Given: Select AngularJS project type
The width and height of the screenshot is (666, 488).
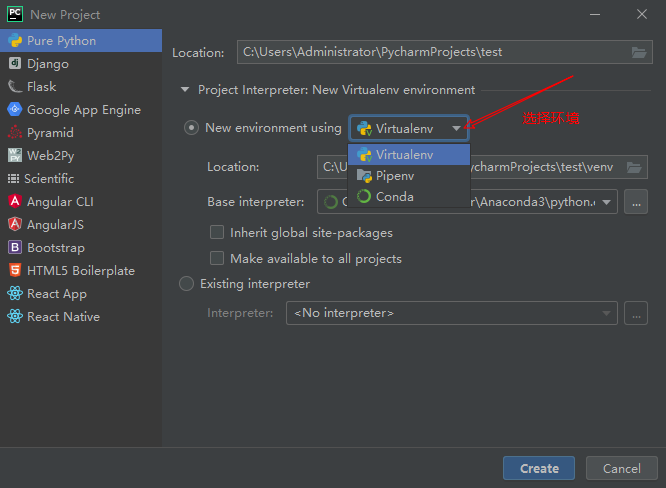Looking at the screenshot, I should 81,224.
